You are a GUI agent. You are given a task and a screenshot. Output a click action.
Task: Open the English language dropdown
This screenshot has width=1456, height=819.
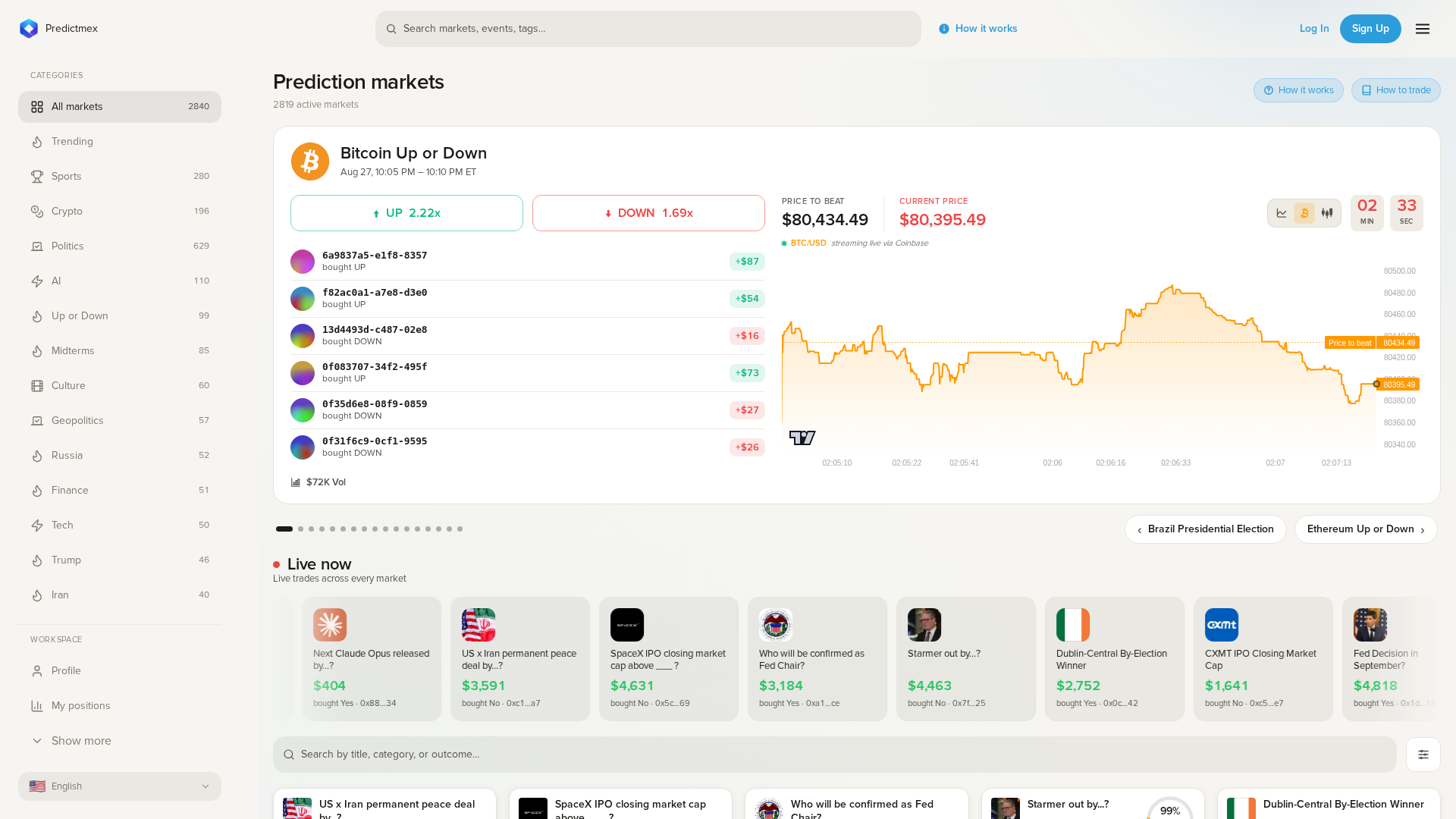click(120, 786)
